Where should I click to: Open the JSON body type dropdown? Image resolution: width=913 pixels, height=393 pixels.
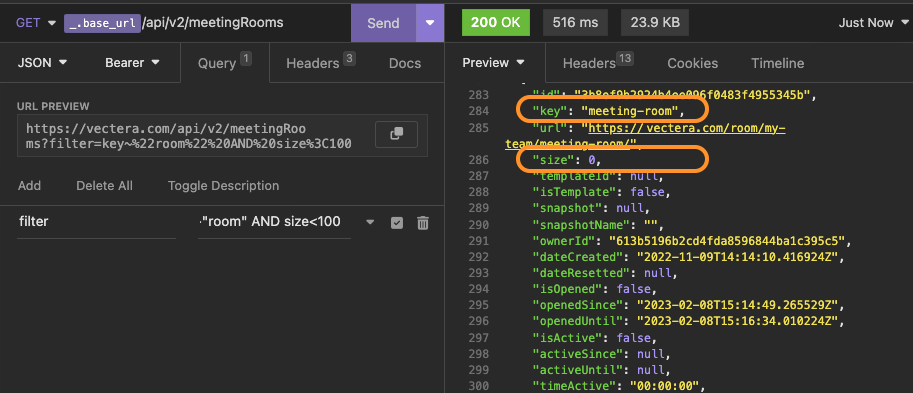43,62
